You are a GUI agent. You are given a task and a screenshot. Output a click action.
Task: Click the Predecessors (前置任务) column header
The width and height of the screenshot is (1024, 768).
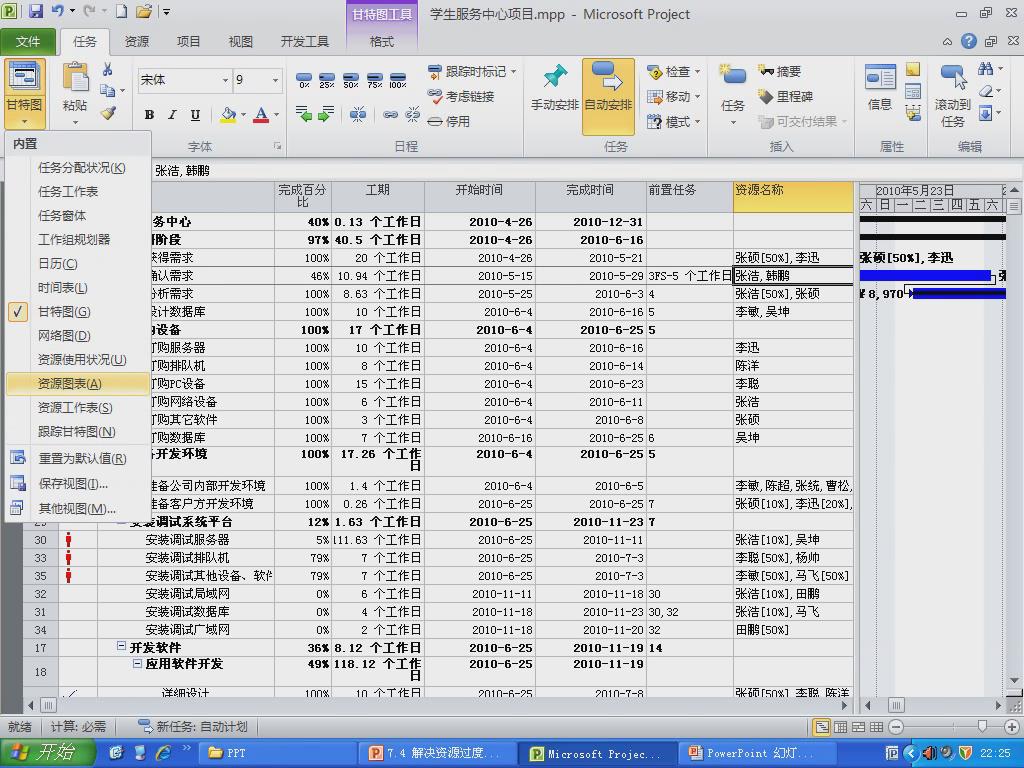[x=690, y=197]
